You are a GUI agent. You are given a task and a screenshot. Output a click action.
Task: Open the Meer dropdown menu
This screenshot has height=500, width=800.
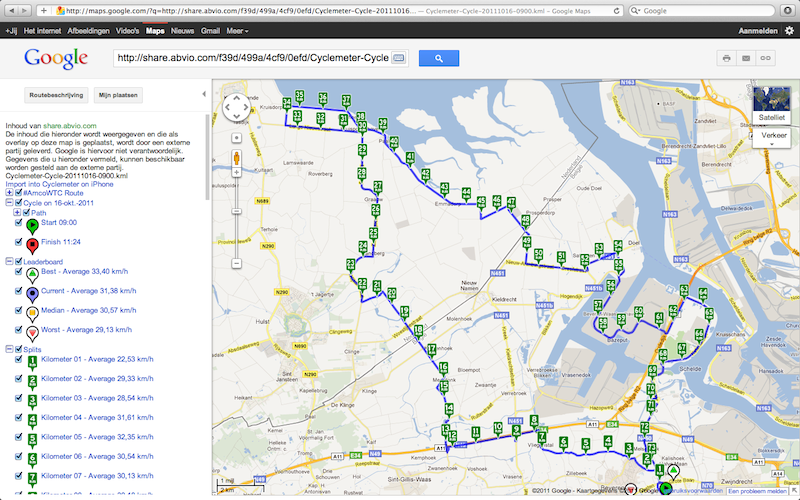click(237, 31)
